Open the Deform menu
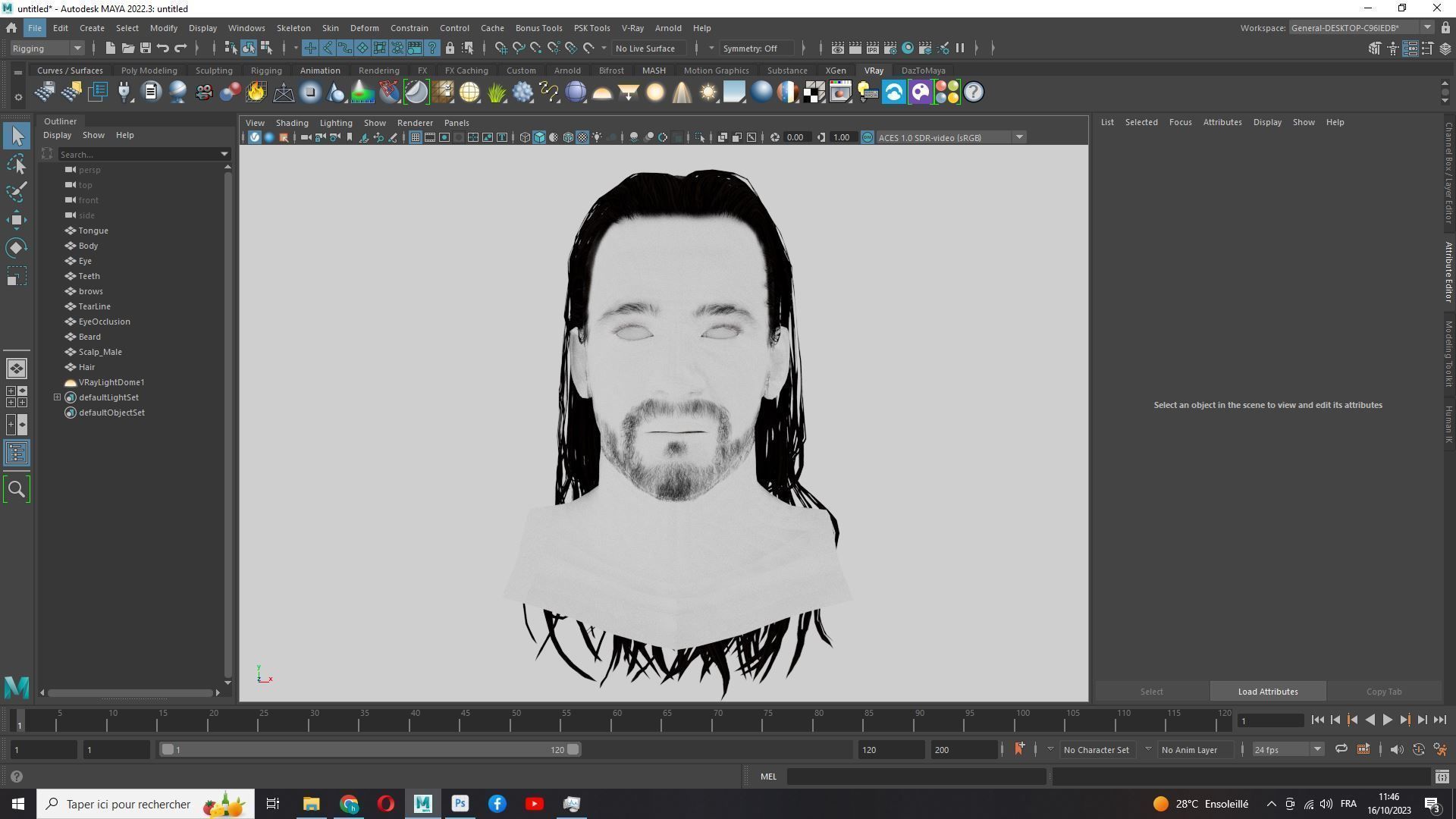This screenshot has height=819, width=1456. click(x=364, y=28)
